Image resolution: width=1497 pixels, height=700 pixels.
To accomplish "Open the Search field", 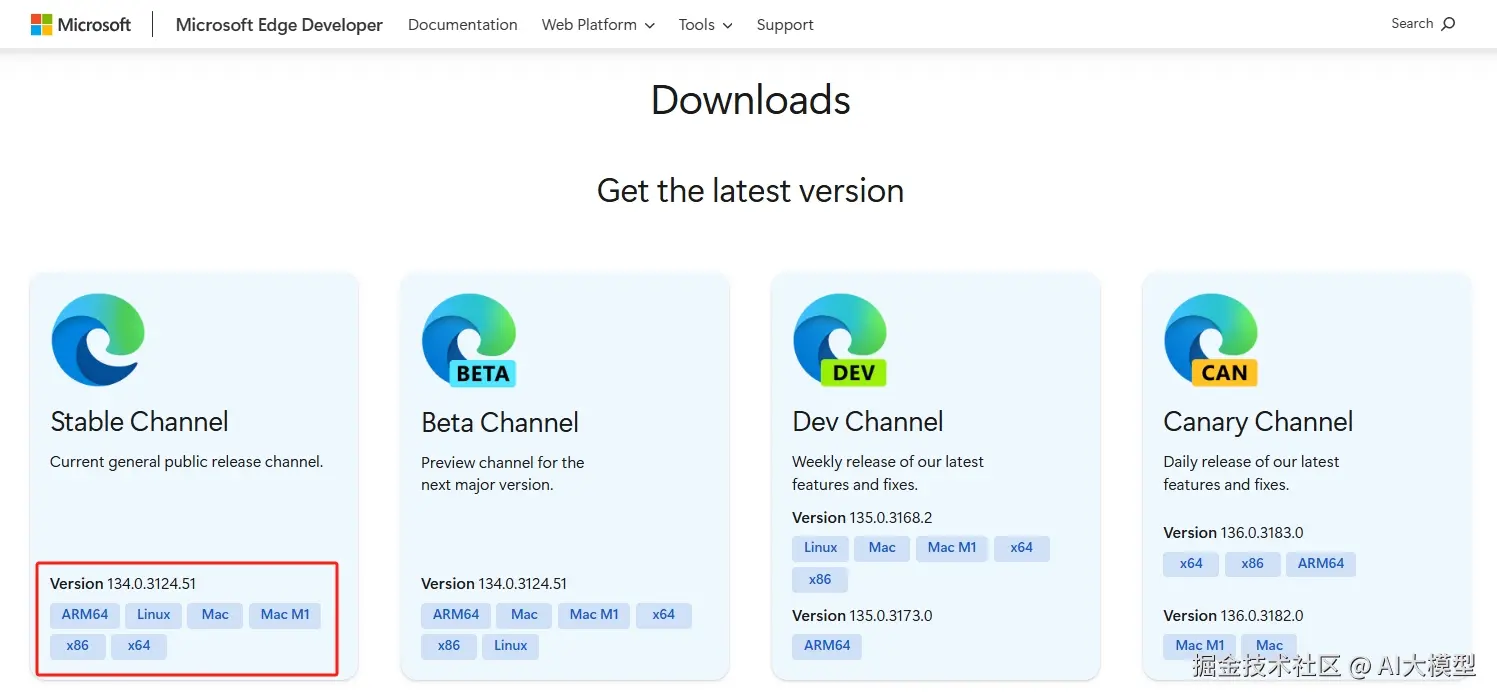I will (1423, 24).
